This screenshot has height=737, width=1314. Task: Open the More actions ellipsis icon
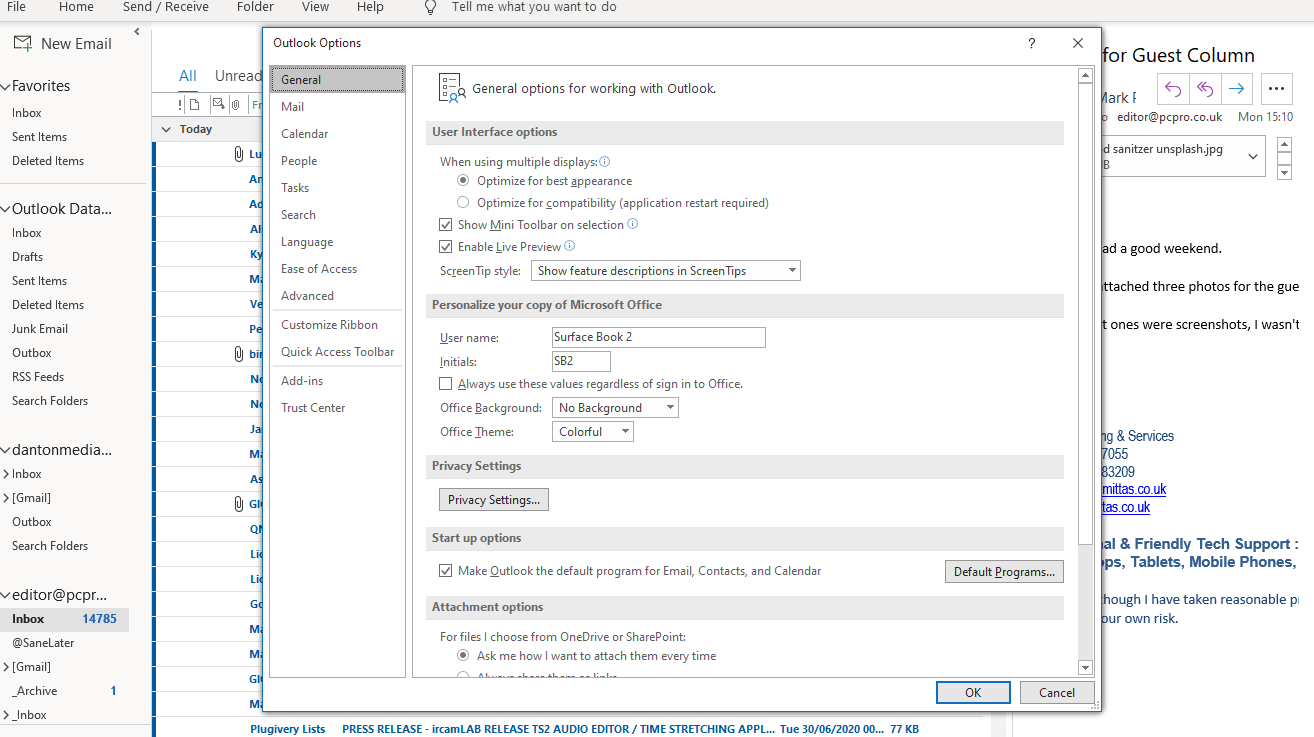(1277, 89)
